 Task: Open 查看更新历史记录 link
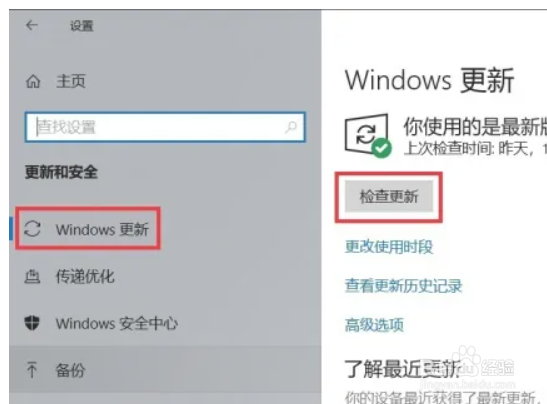tap(404, 286)
